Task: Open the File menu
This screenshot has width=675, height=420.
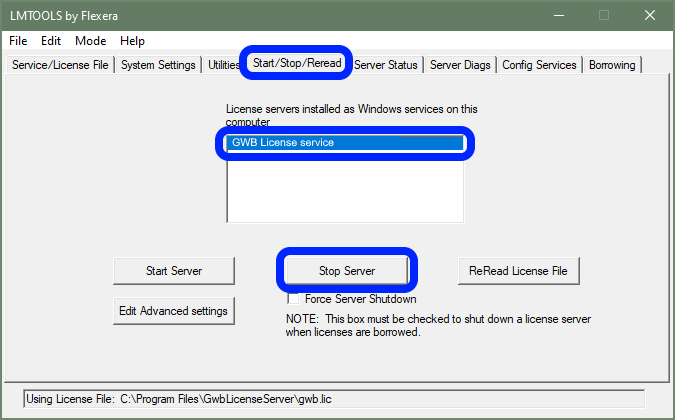Action: [x=18, y=41]
